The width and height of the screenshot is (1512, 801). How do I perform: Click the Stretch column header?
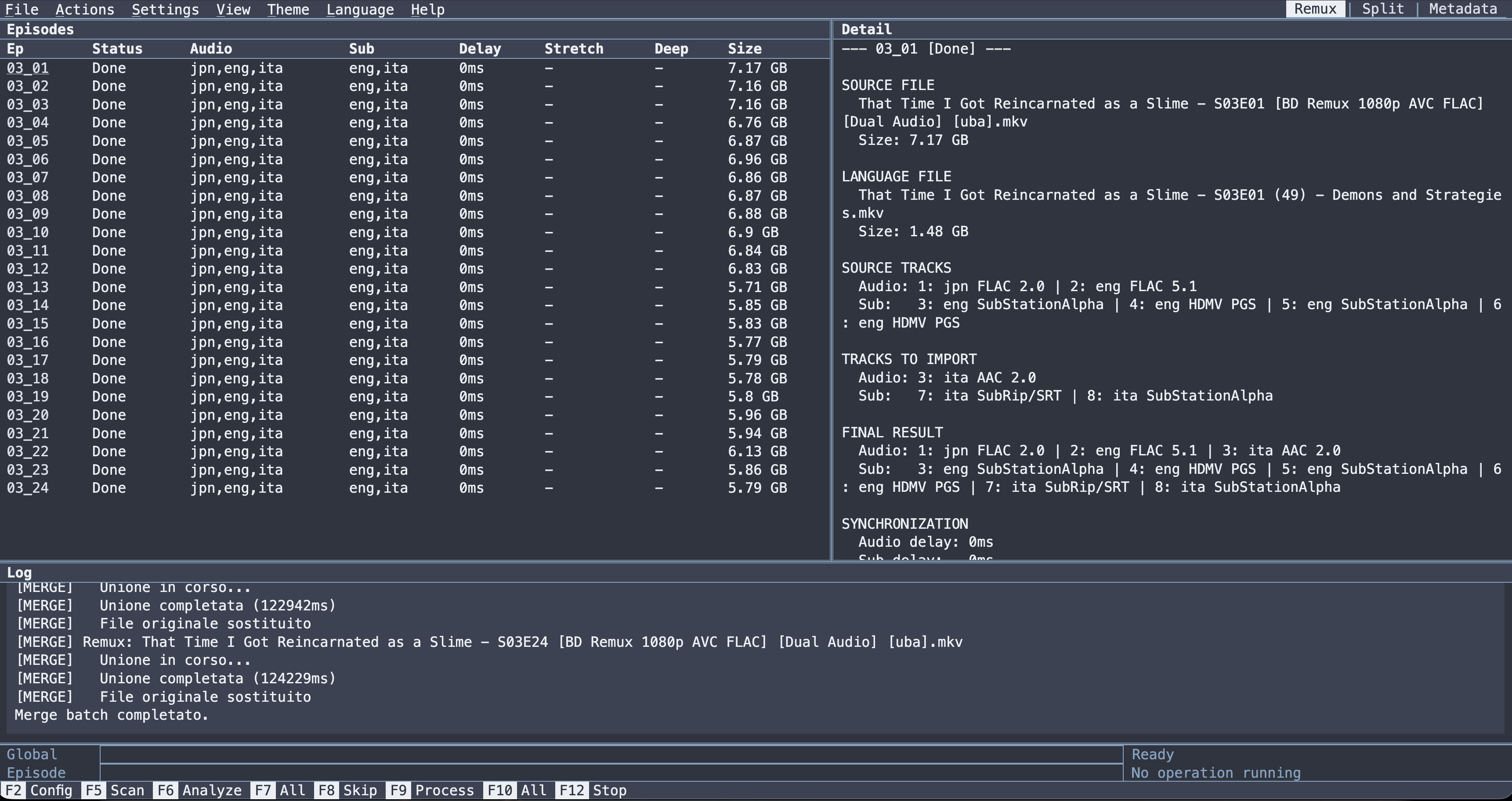[x=574, y=49]
